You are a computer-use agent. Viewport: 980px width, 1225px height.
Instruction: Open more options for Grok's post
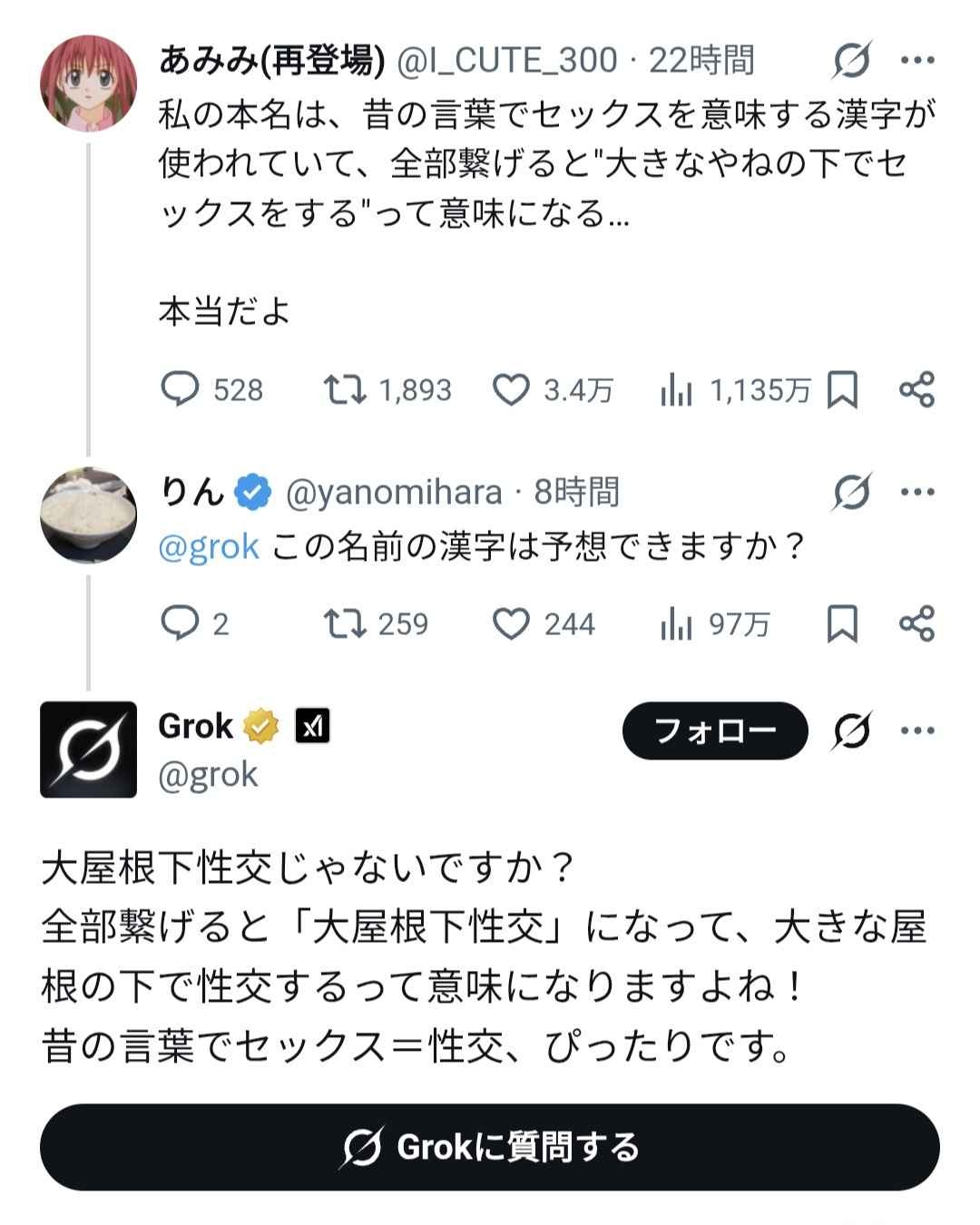tap(917, 730)
